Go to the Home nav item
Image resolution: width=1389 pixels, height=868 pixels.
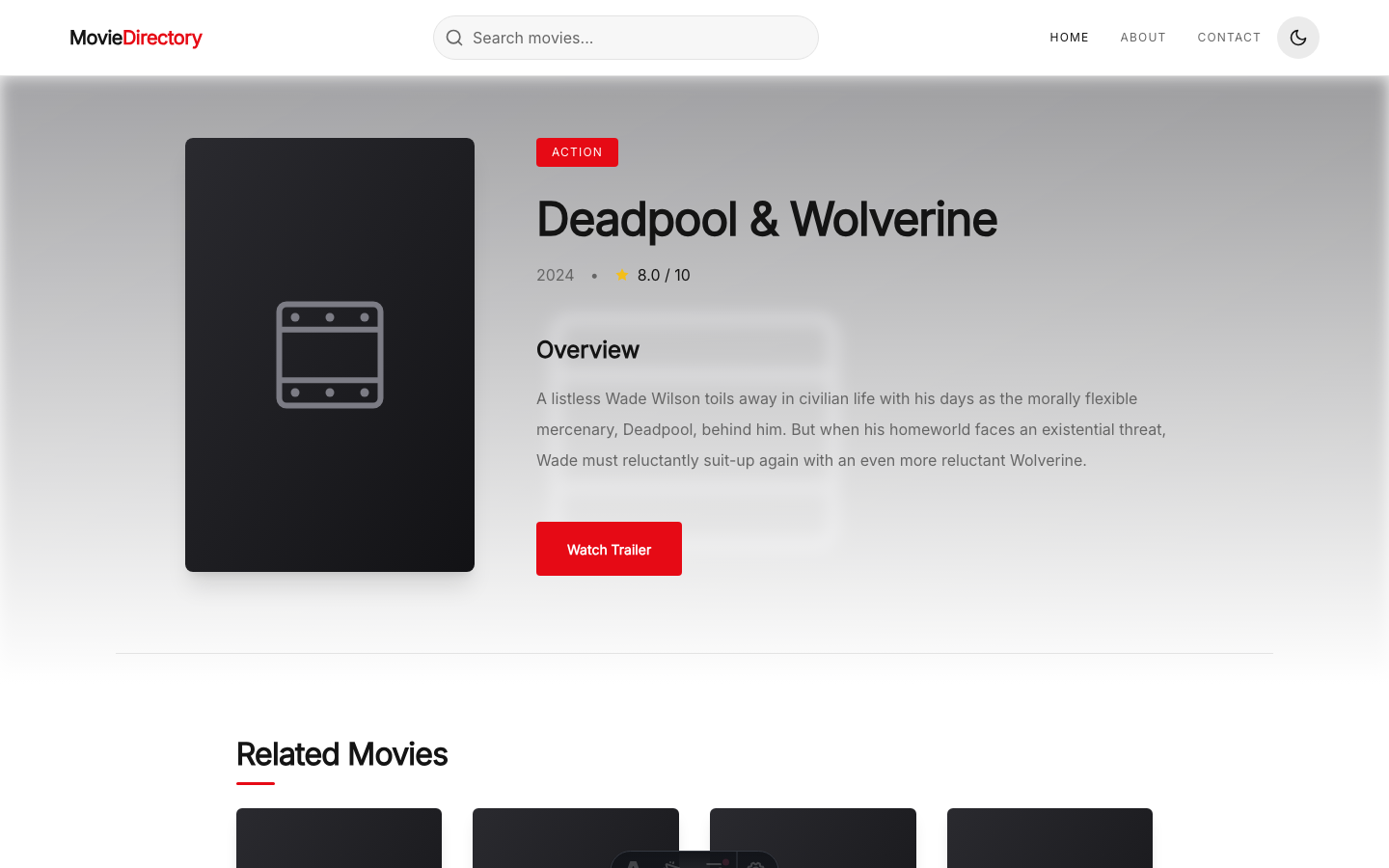[x=1069, y=38]
